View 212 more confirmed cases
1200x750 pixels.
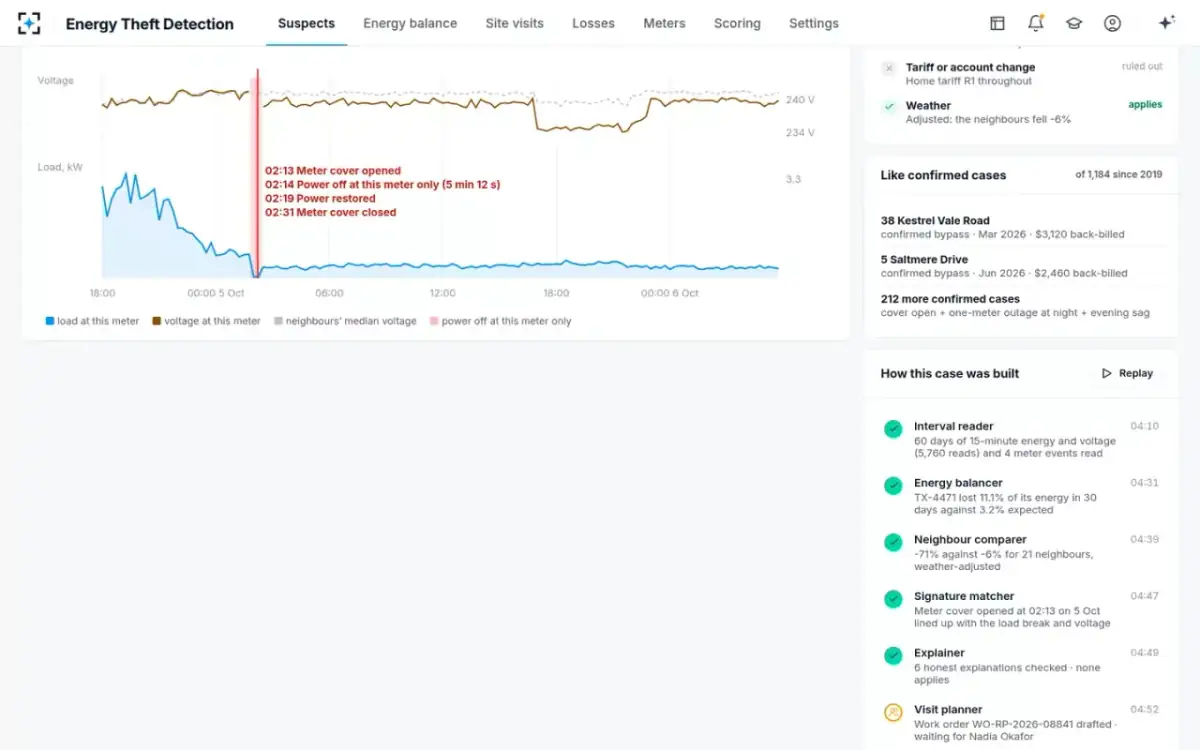[x=1021, y=305]
